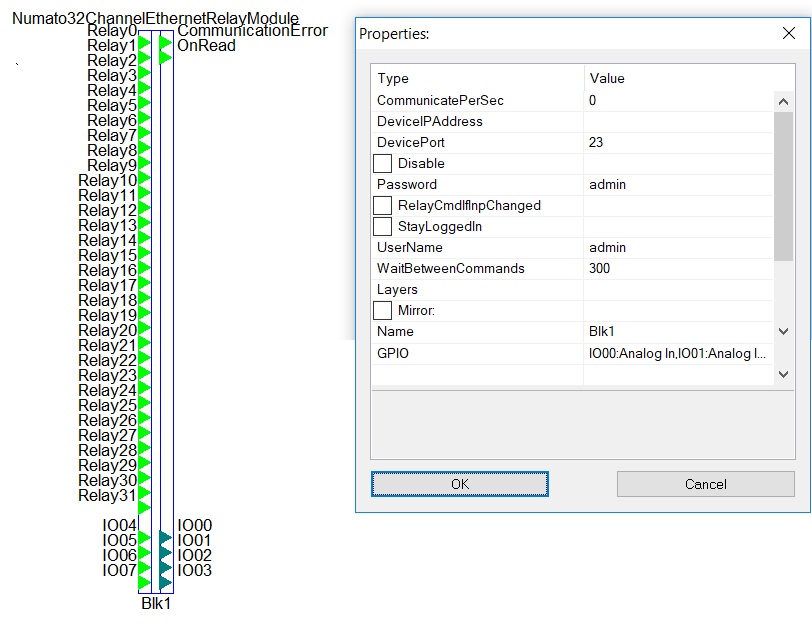Image resolution: width=812 pixels, height=626 pixels.
Task: Click the OnRead output label
Action: [206, 46]
